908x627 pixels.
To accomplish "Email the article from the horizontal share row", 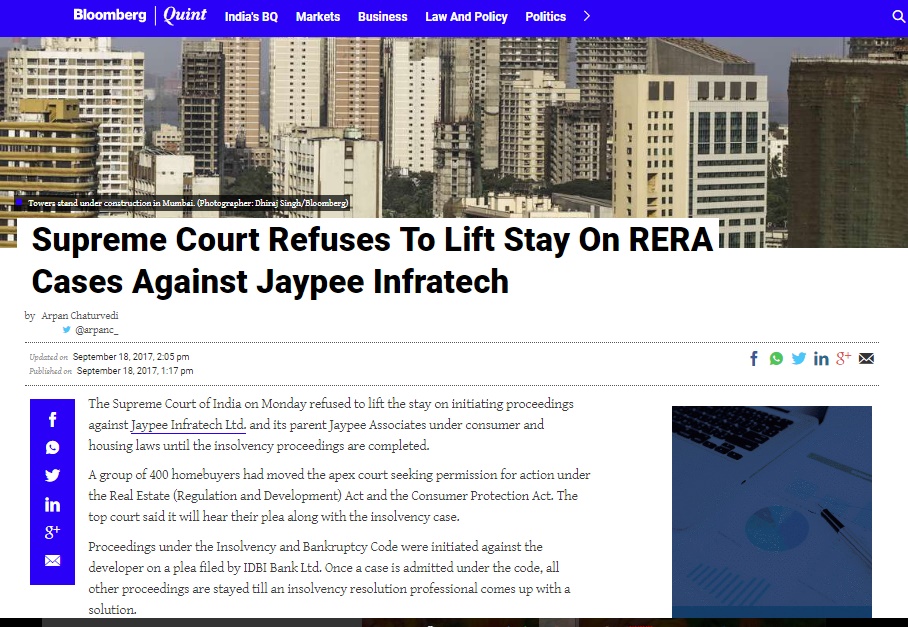I will click(x=866, y=358).
